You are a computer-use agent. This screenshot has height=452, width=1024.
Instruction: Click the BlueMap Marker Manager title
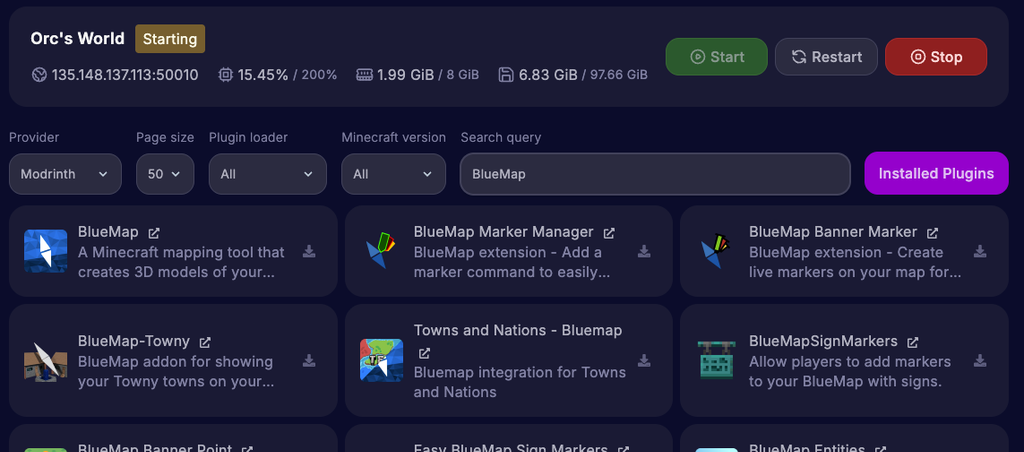(504, 232)
